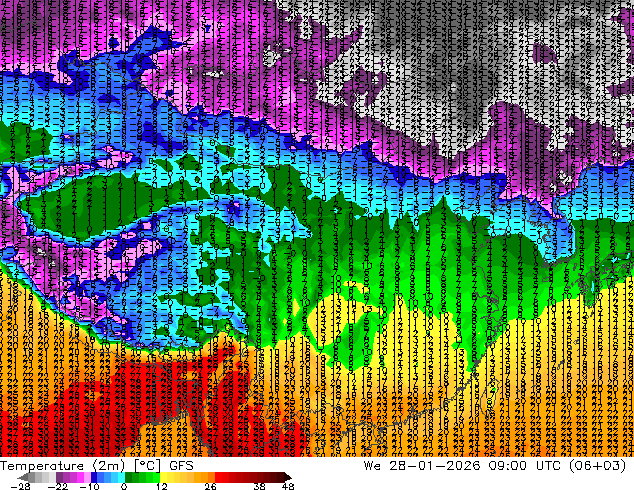Click the "26" legend value
This screenshot has height=490, width=634.
coord(210,486)
